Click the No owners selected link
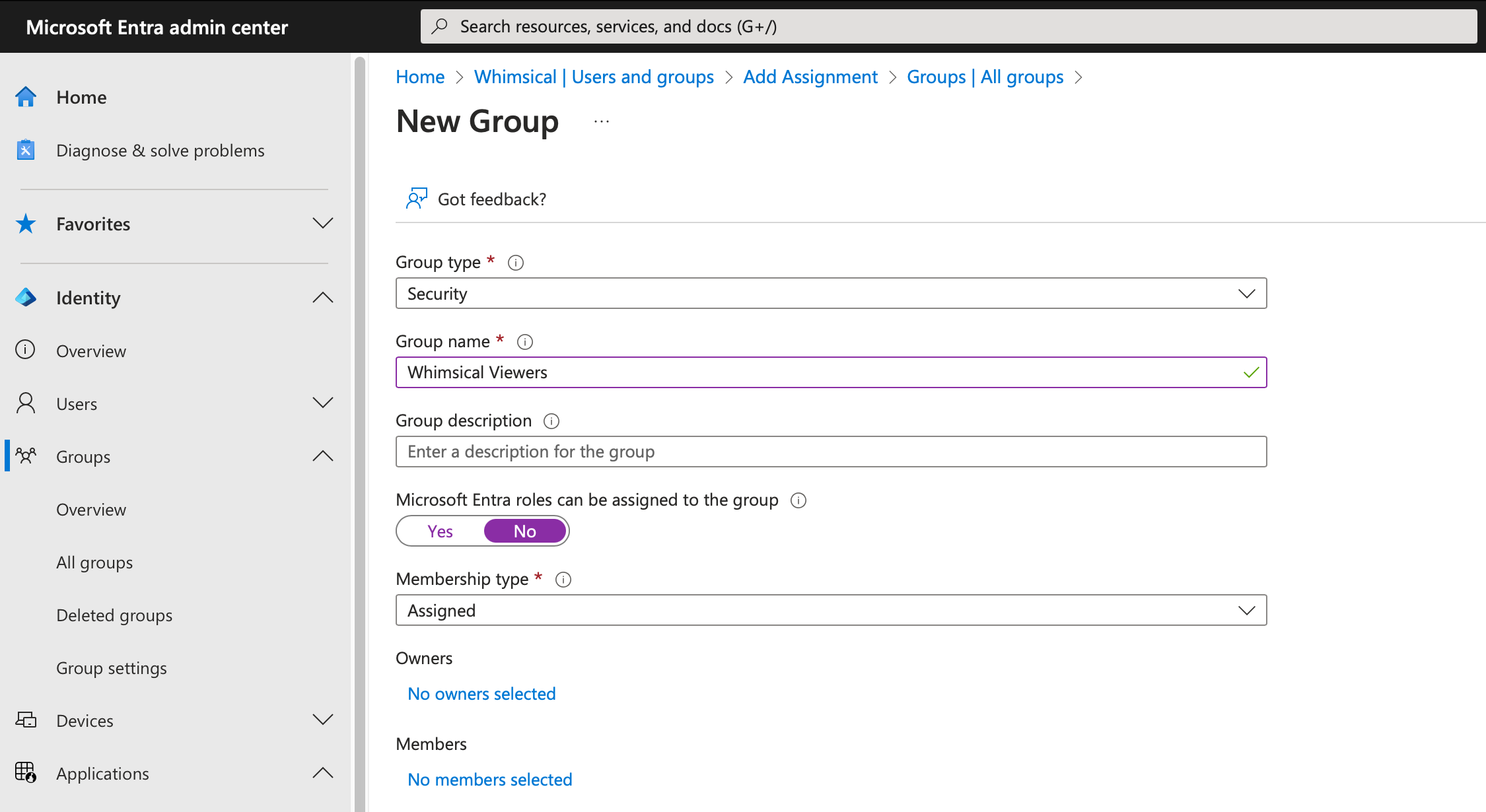 point(481,694)
